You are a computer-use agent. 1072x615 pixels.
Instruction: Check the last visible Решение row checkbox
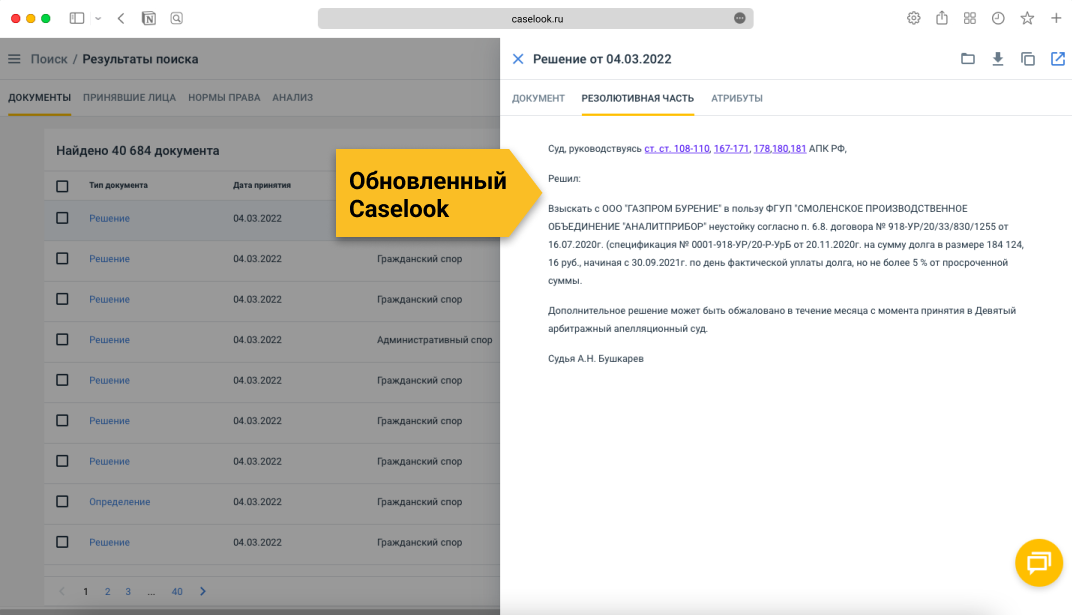(62, 542)
